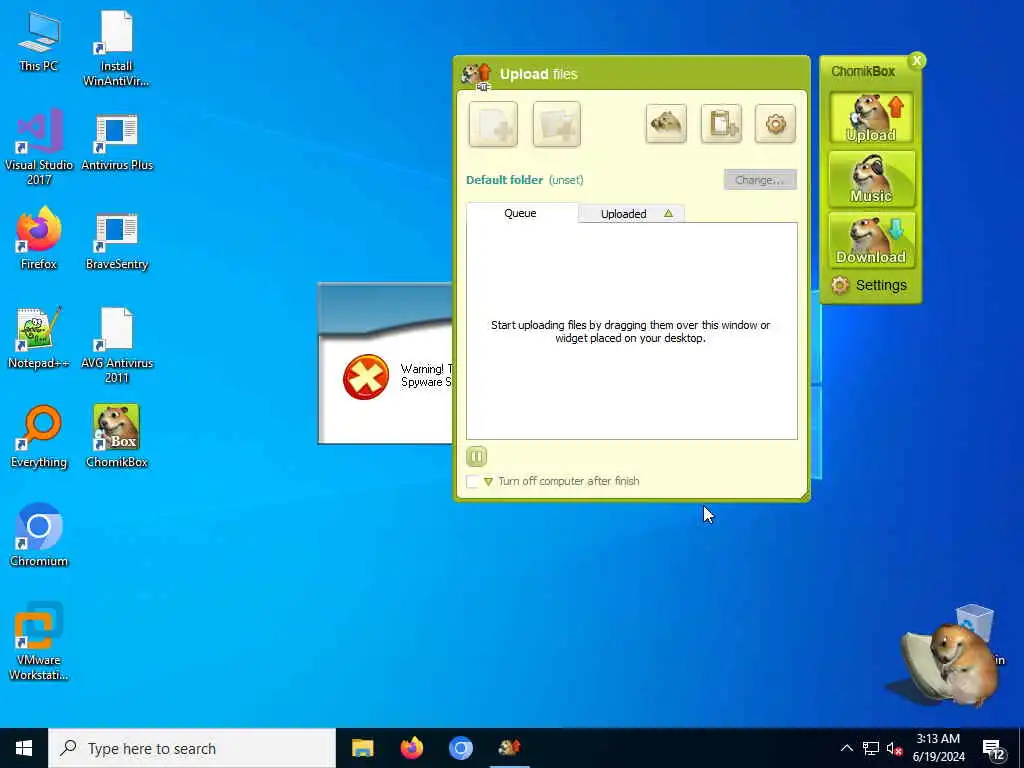
Task: Select the VMware Workstation desktop shortcut
Action: [x=39, y=641]
